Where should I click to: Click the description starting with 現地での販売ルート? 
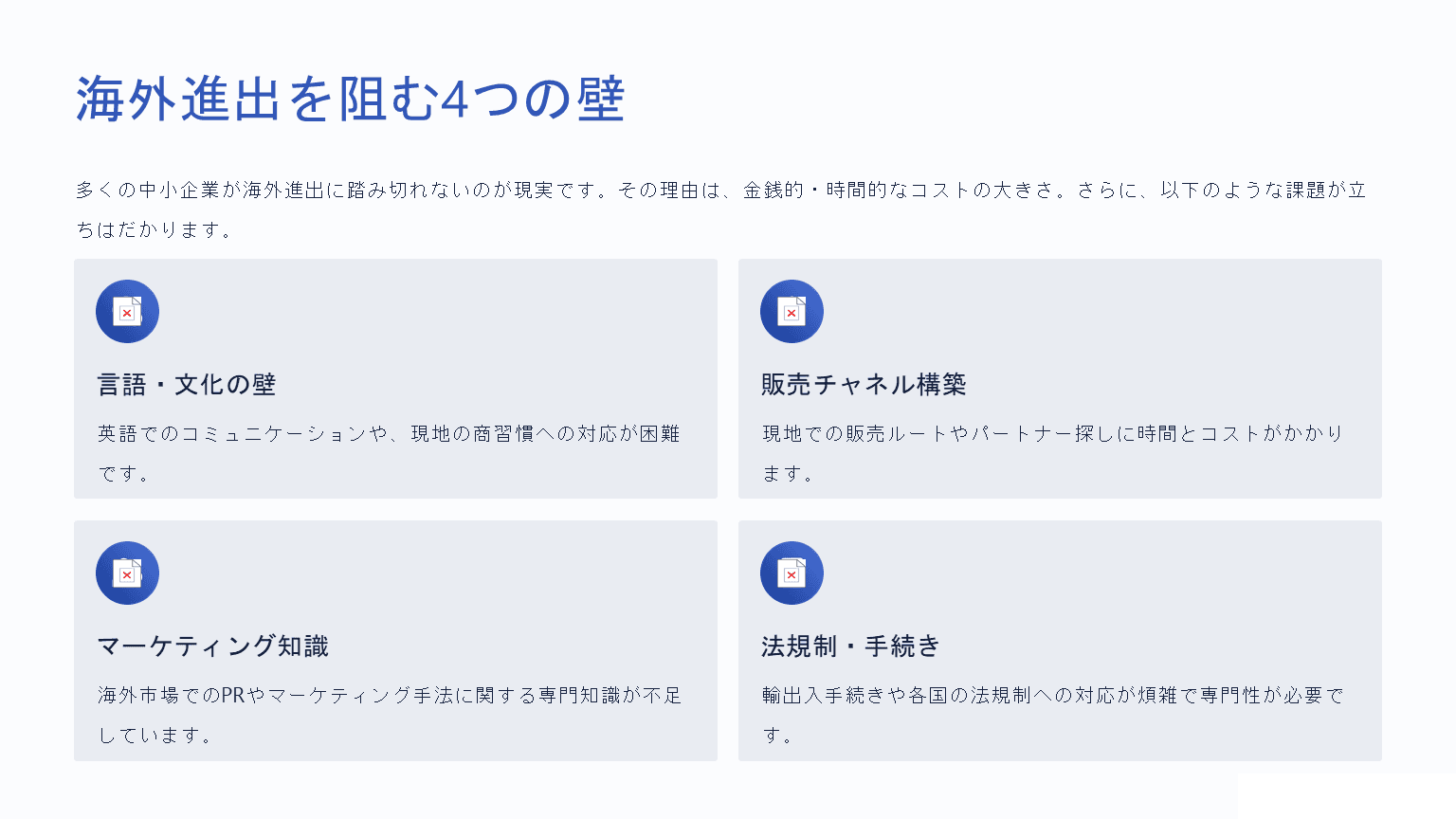pyautogui.click(x=1052, y=434)
